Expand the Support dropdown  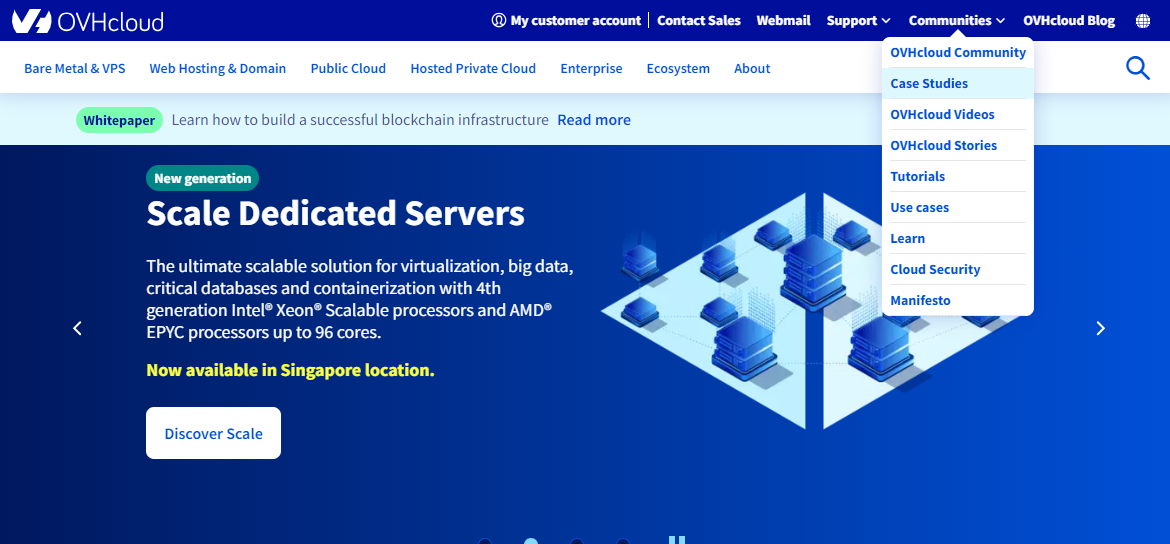[858, 21]
